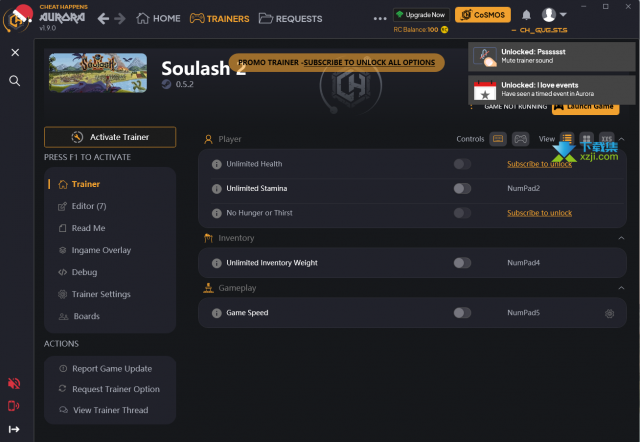The width and height of the screenshot is (640, 442).
Task: Switch to the TRAINERS tab
Action: [x=220, y=18]
